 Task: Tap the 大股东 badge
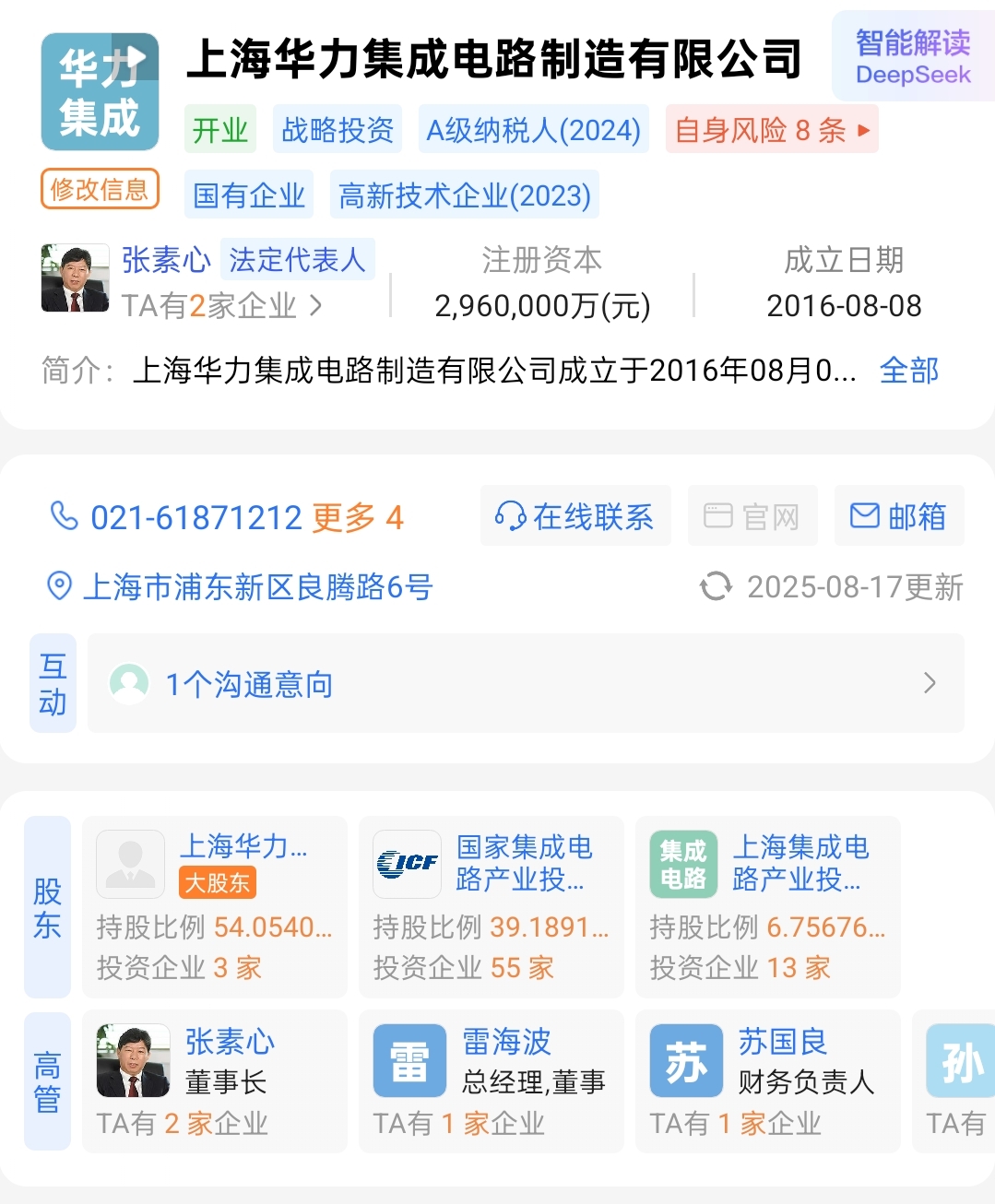pyautogui.click(x=217, y=882)
